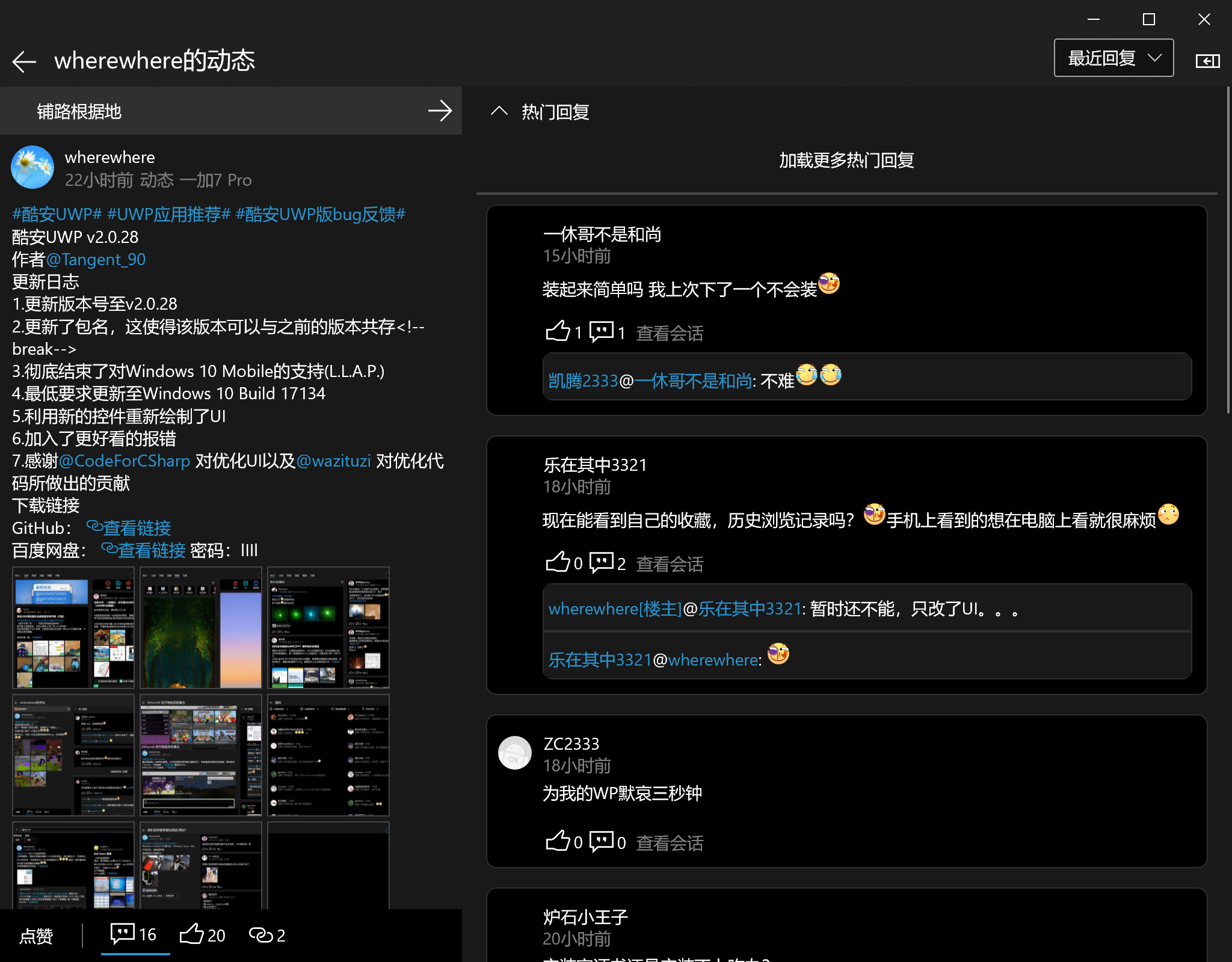This screenshot has width=1232, height=962.
Task: Like ZC2333's comment with thumbs-up
Action: click(x=558, y=841)
